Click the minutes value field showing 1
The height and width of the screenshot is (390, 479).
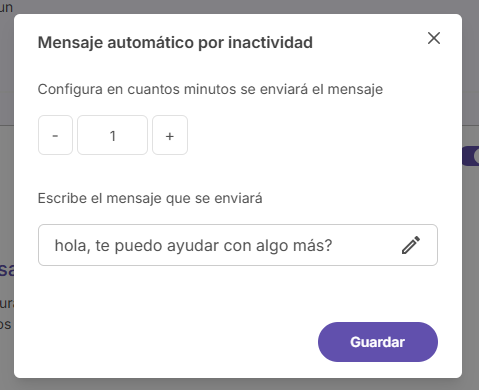(113, 135)
